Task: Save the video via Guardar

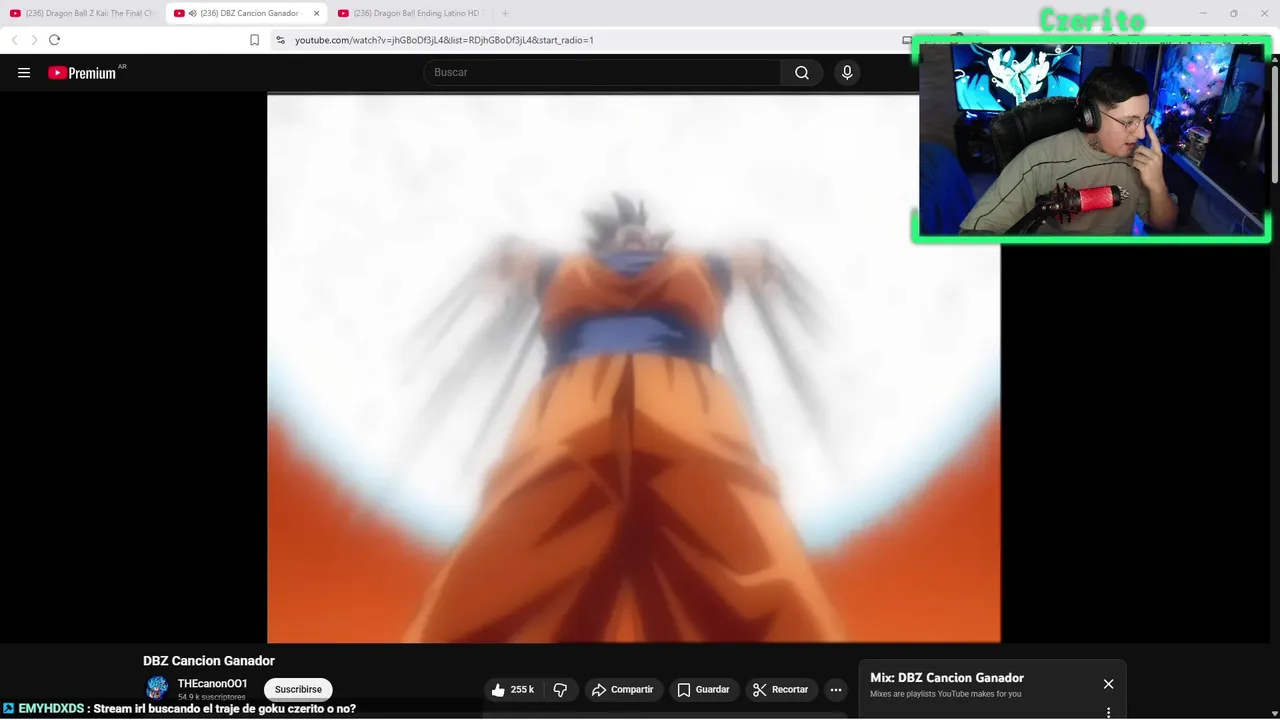Action: [x=703, y=690]
